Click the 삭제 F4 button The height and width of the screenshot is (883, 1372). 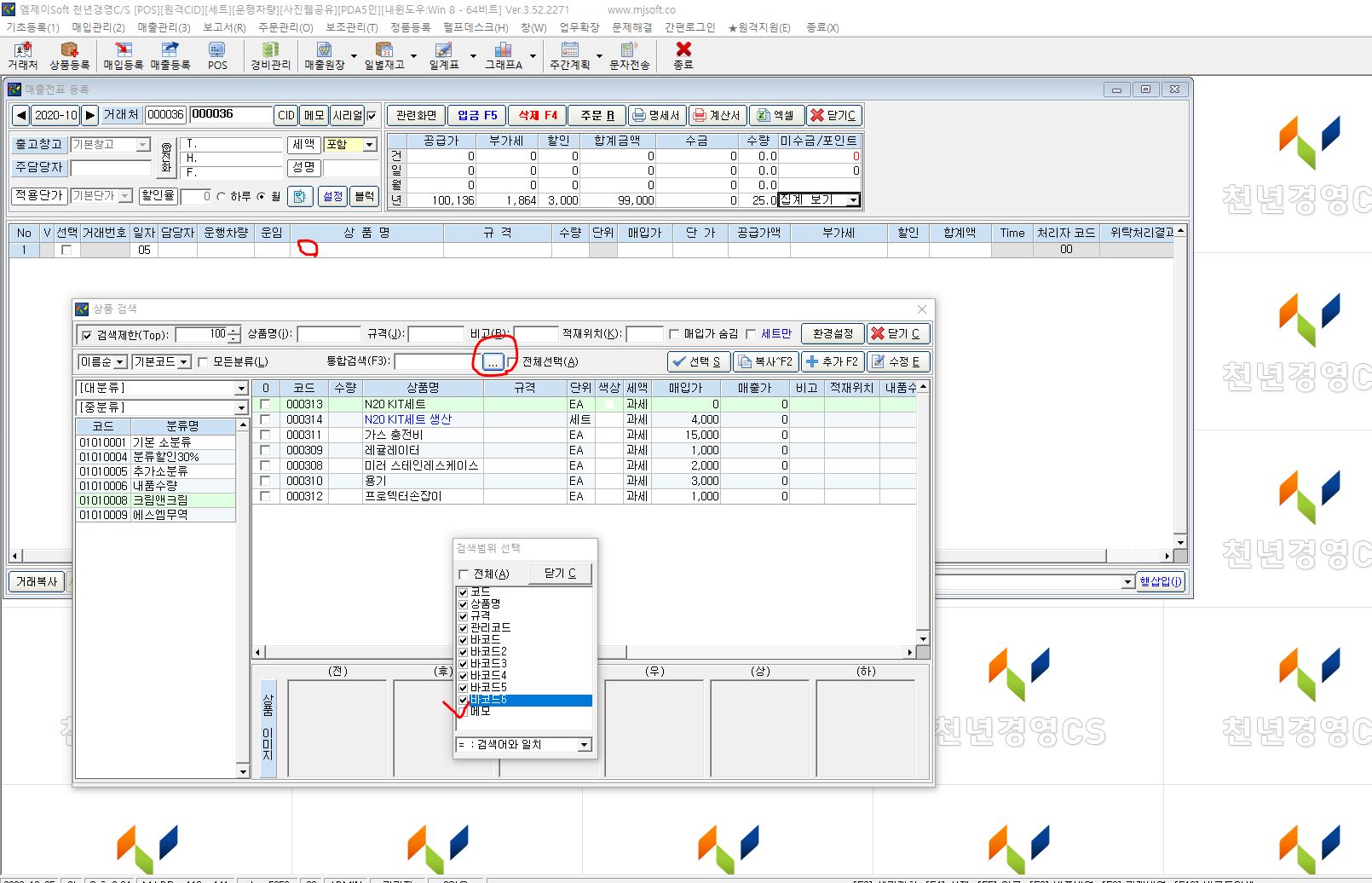tap(538, 115)
